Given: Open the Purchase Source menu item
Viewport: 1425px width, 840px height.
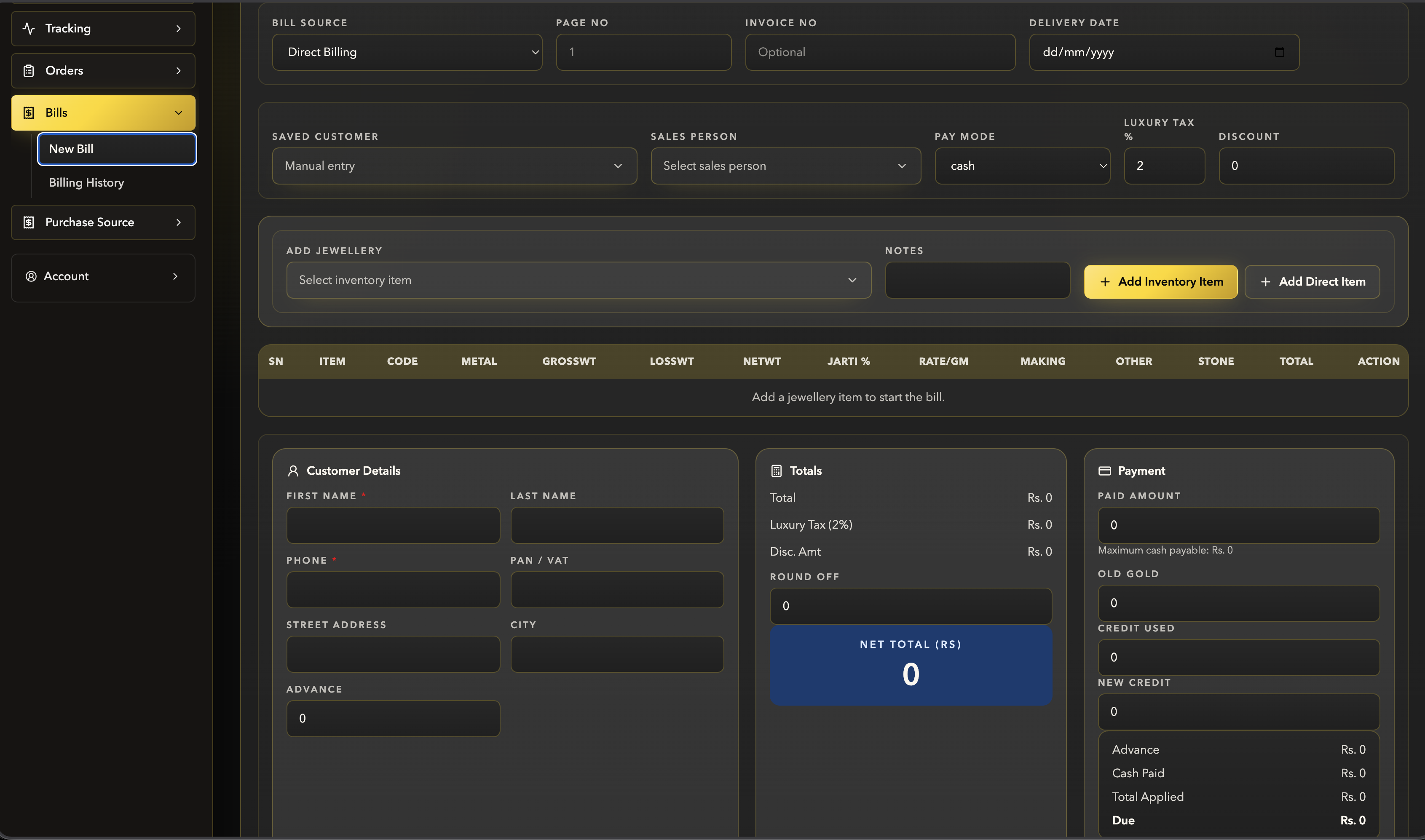Looking at the screenshot, I should 103,222.
